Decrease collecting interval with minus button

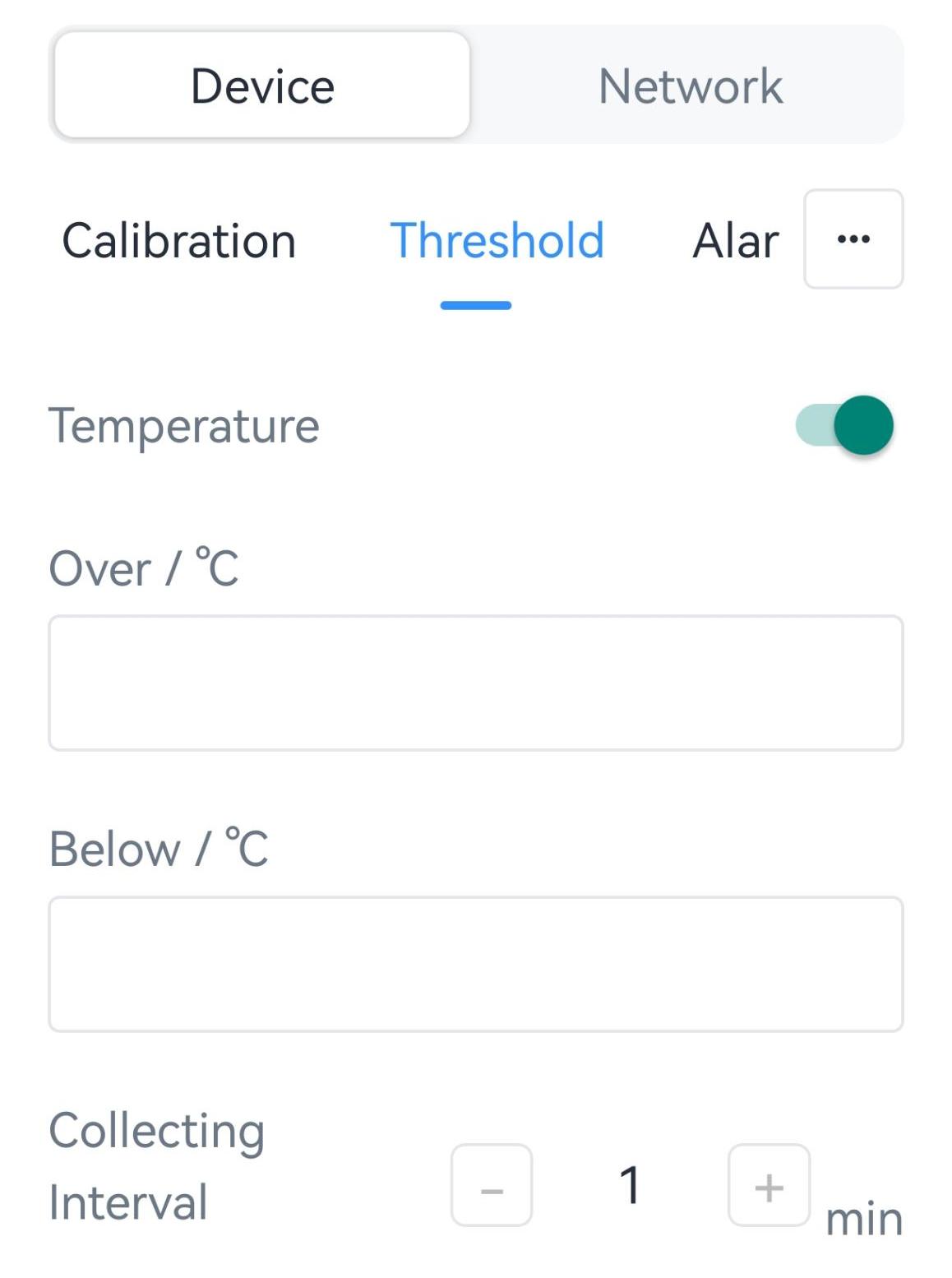(491, 1185)
